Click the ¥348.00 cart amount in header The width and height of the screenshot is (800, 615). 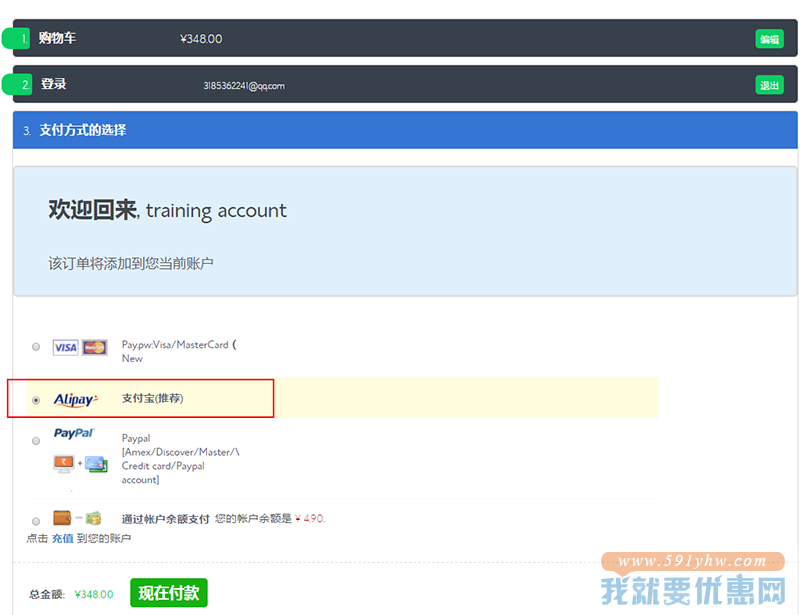pyautogui.click(x=201, y=39)
